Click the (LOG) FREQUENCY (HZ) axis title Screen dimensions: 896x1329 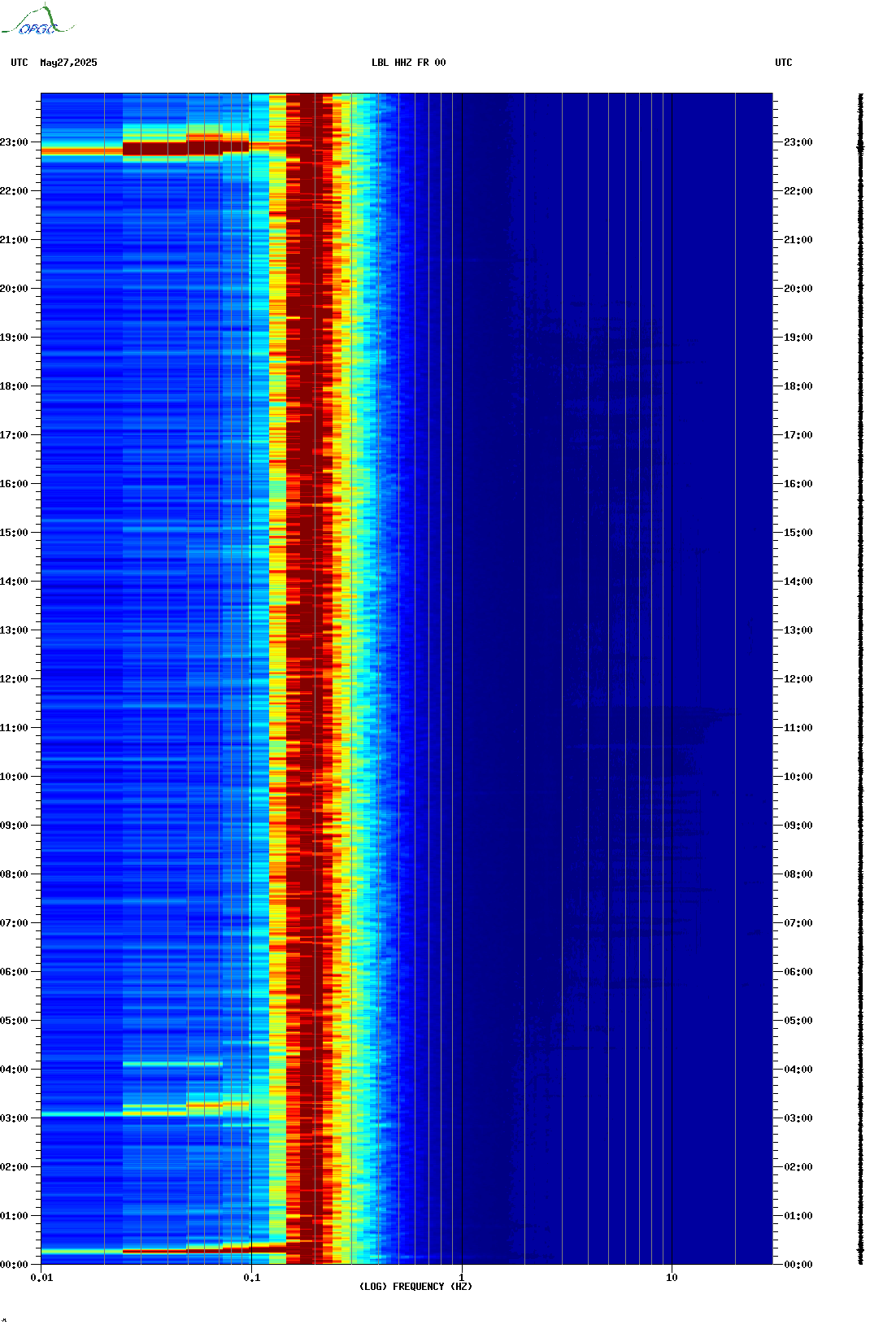coord(415,1286)
